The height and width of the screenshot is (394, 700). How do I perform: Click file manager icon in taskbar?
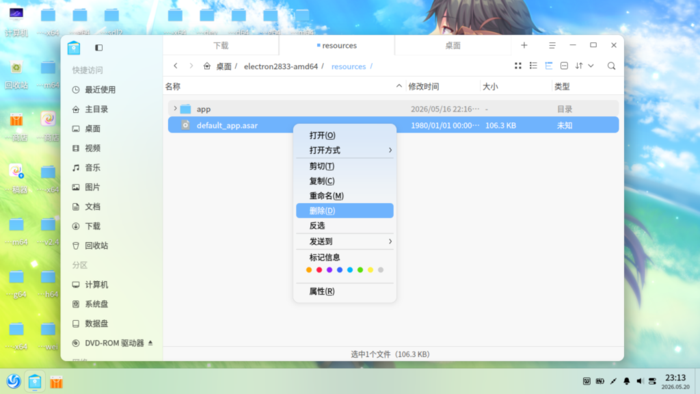35,382
